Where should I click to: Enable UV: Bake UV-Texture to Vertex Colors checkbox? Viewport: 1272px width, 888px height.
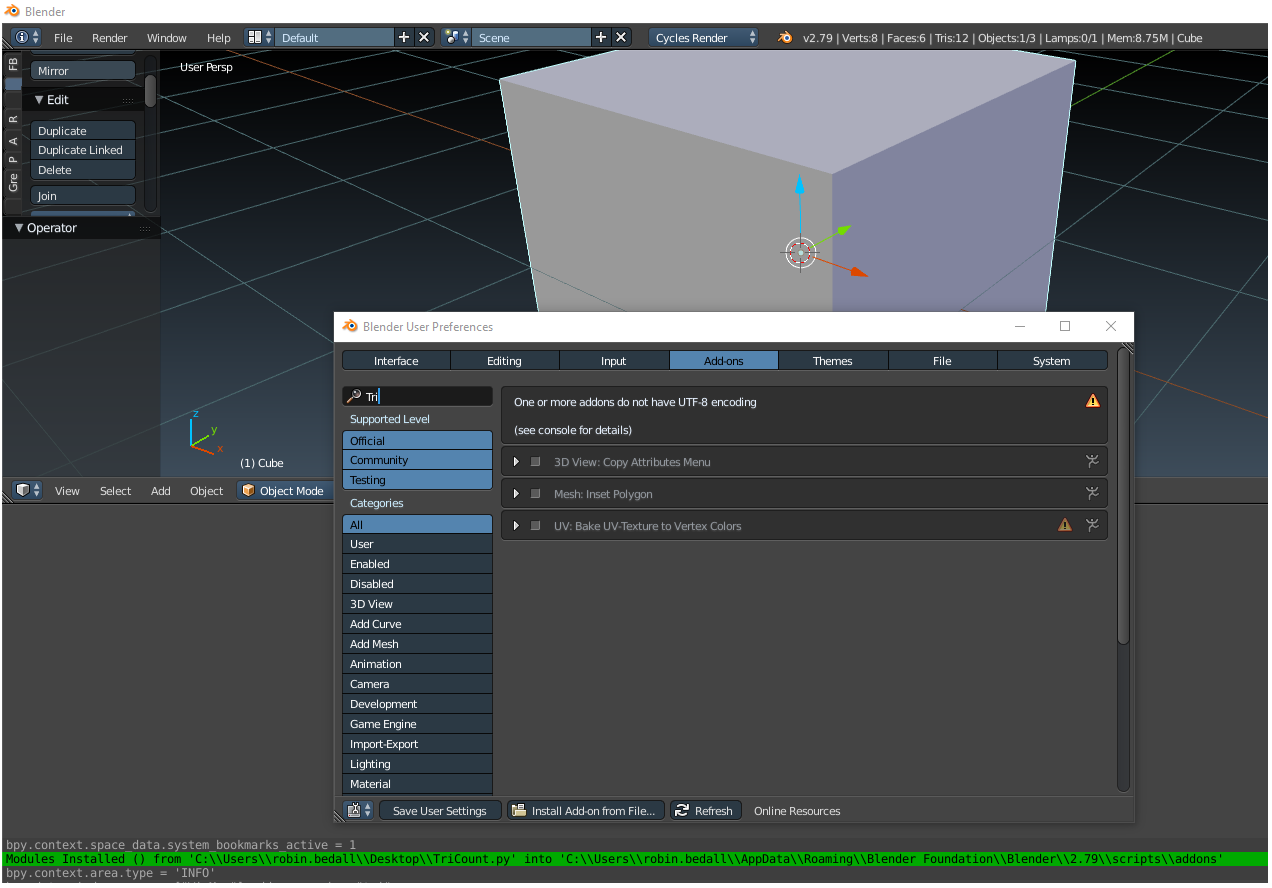tap(536, 526)
